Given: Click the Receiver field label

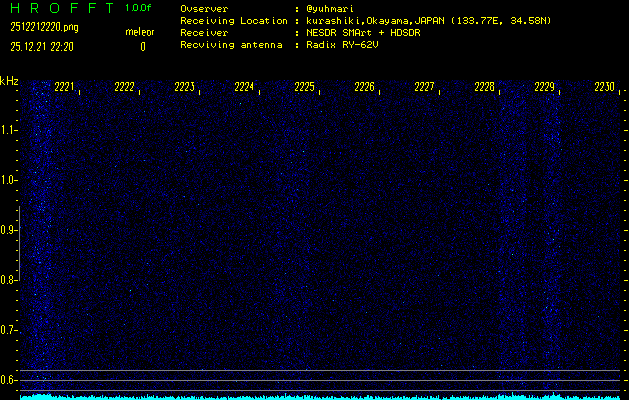Looking at the screenshot, I should (x=204, y=33).
